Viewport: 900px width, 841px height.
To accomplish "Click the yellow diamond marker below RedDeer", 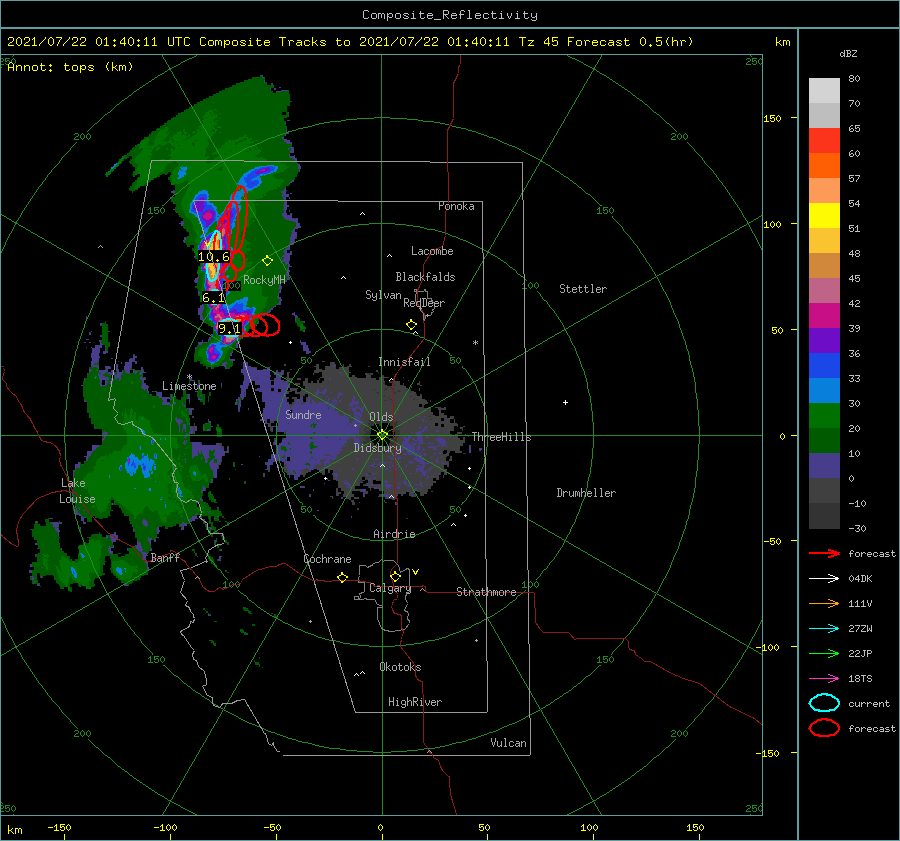I will 411,325.
